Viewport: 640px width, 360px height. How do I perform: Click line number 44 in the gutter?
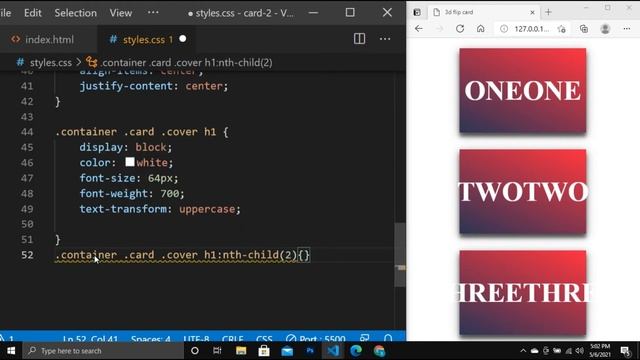pos(27,132)
